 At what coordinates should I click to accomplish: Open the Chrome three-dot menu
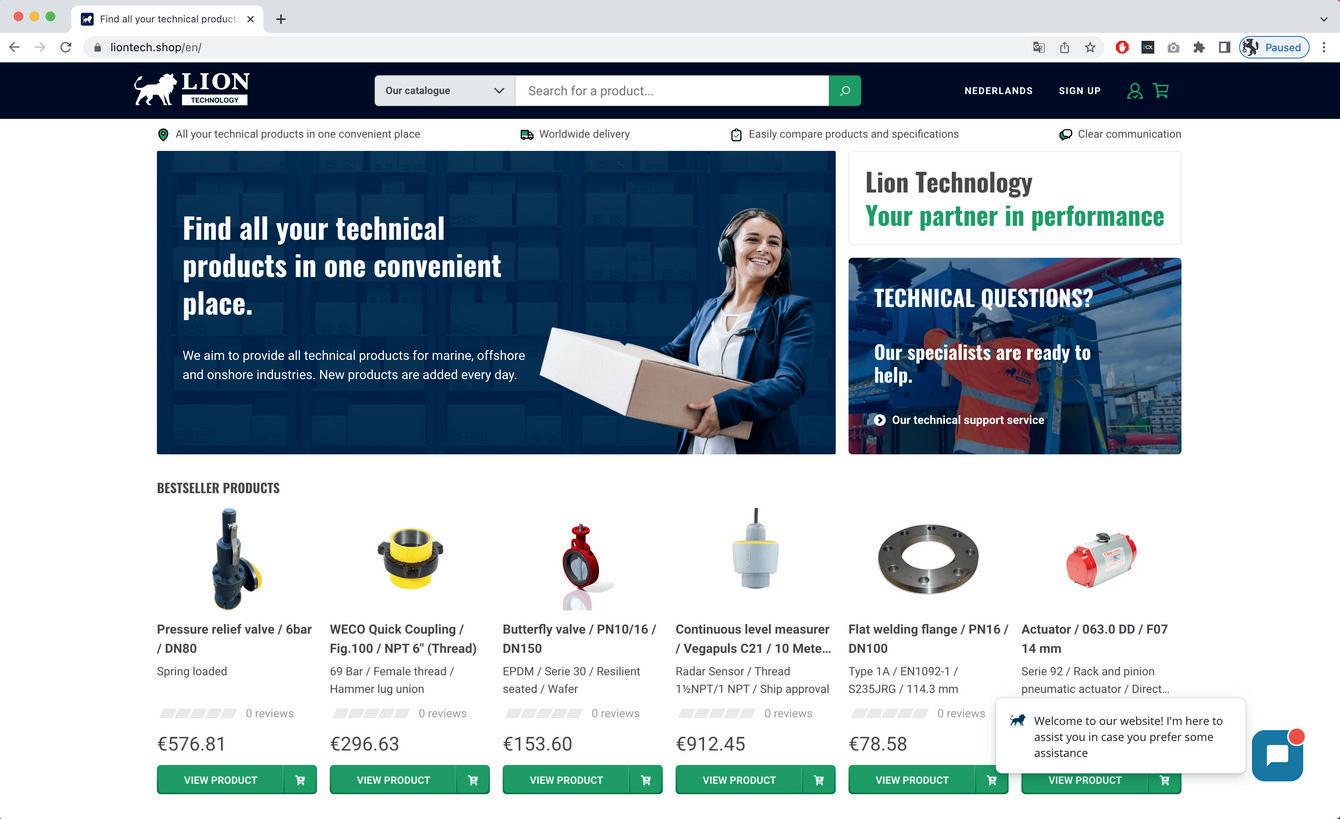click(x=1324, y=47)
